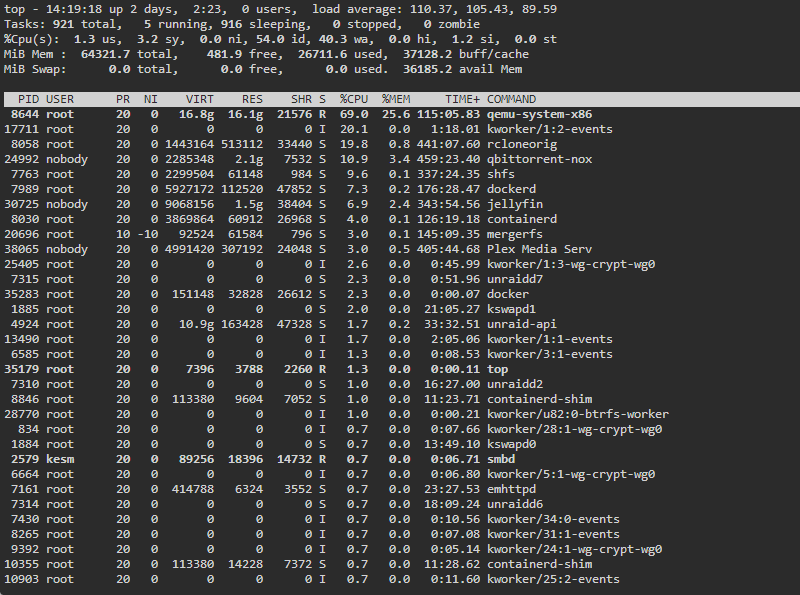The width and height of the screenshot is (800, 595).
Task: Click the jellyfin process name
Action: [x=515, y=204]
